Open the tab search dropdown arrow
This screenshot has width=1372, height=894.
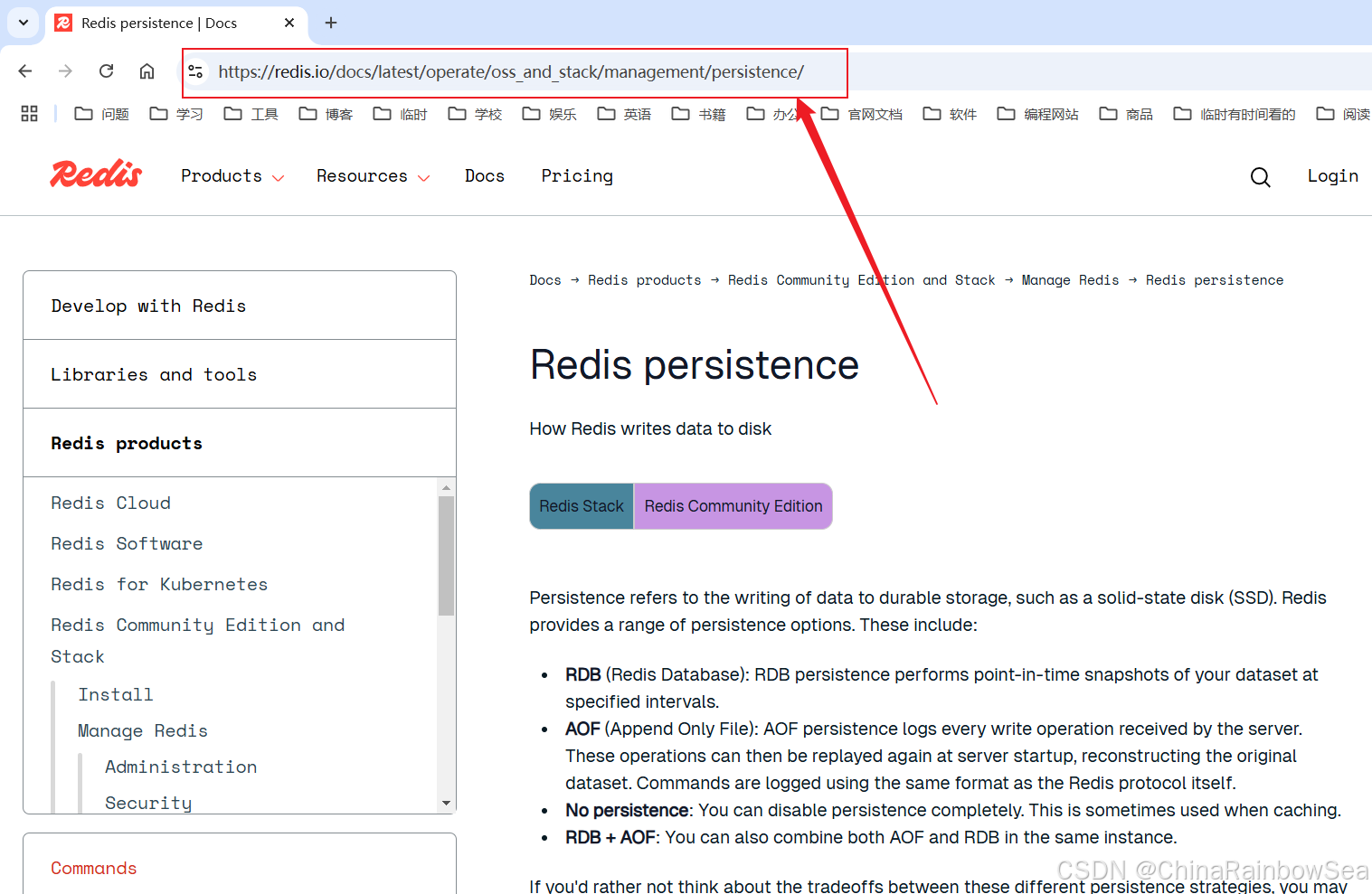[24, 23]
